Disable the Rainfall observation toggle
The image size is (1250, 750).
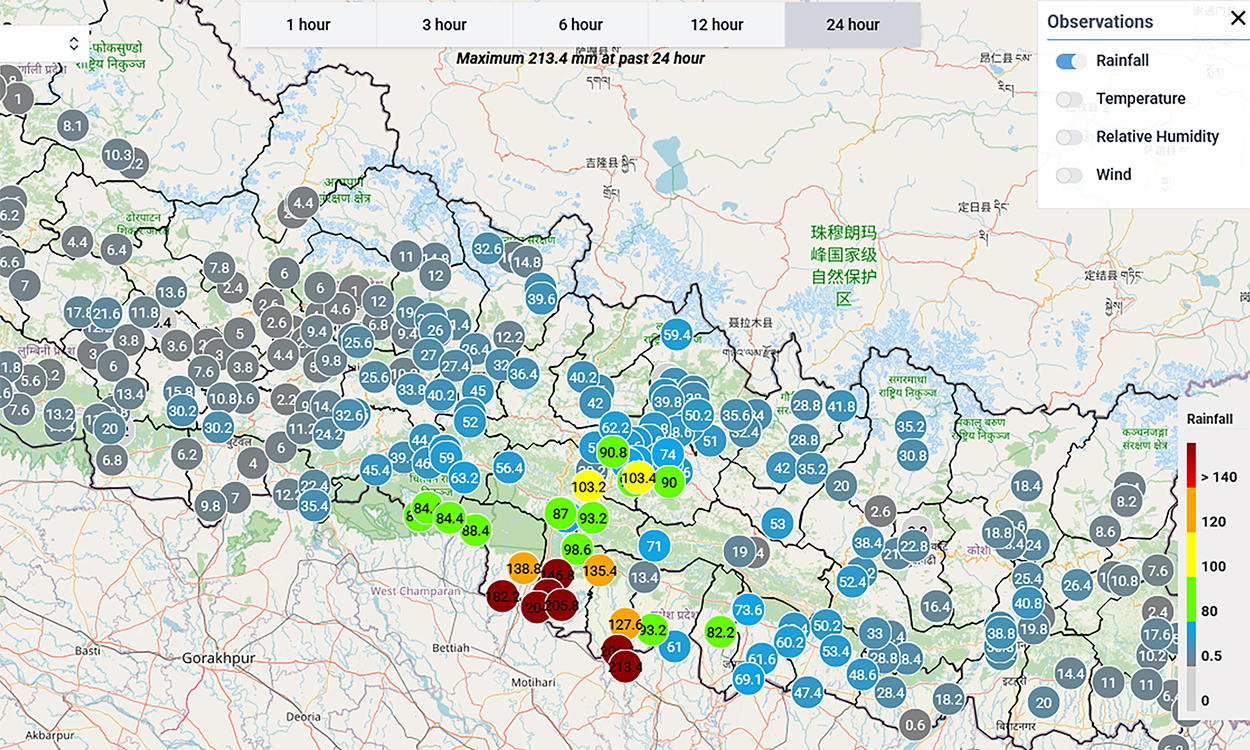point(1070,61)
